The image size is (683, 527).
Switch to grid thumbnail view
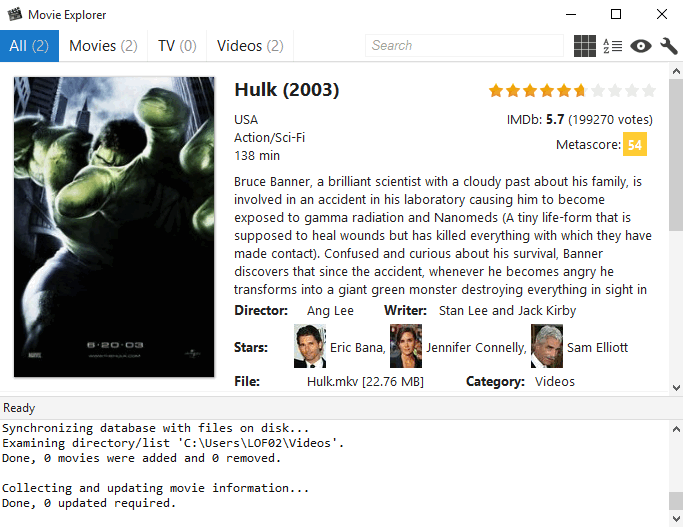[x=585, y=46]
